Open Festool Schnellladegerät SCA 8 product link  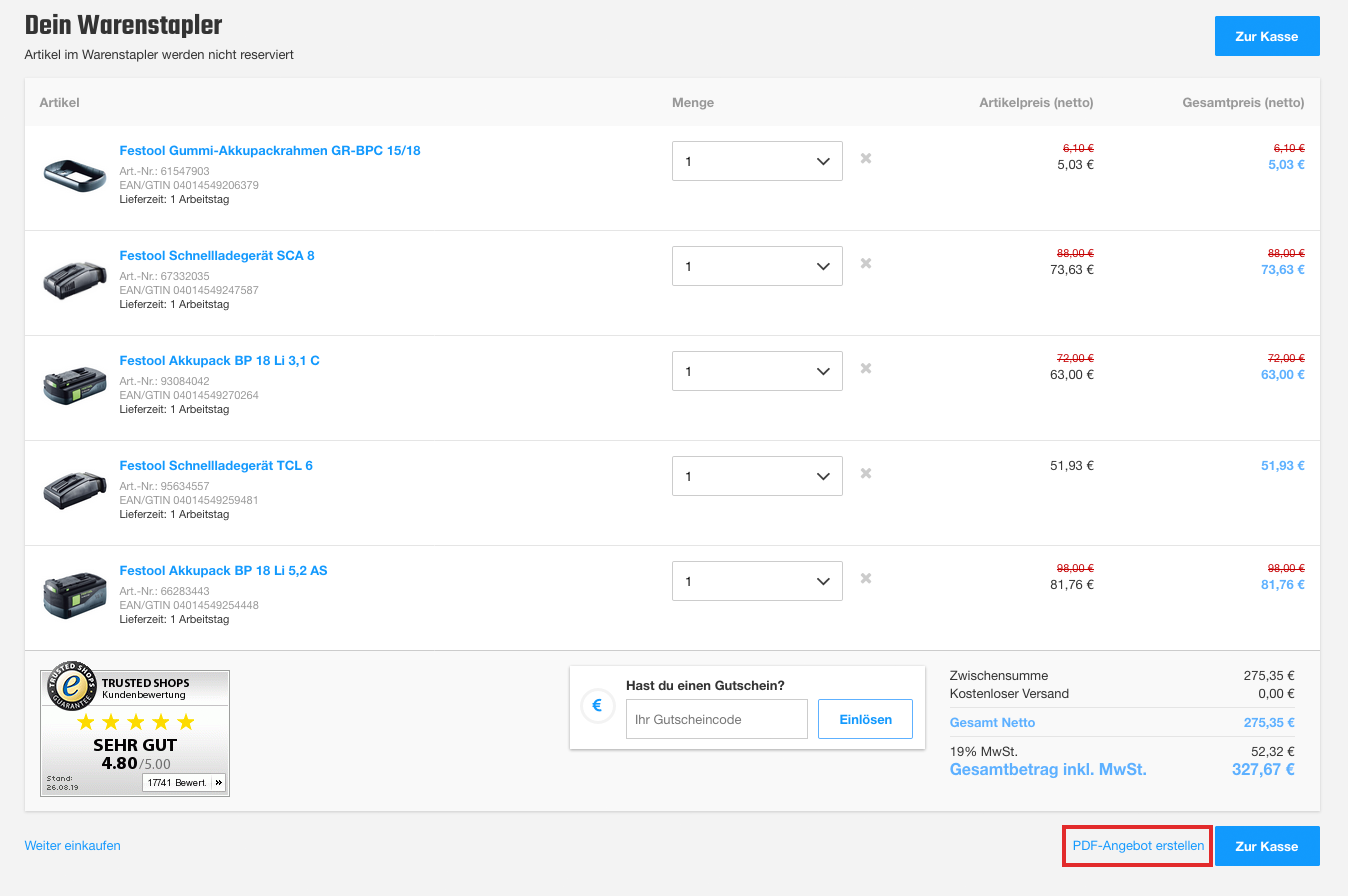pos(217,256)
